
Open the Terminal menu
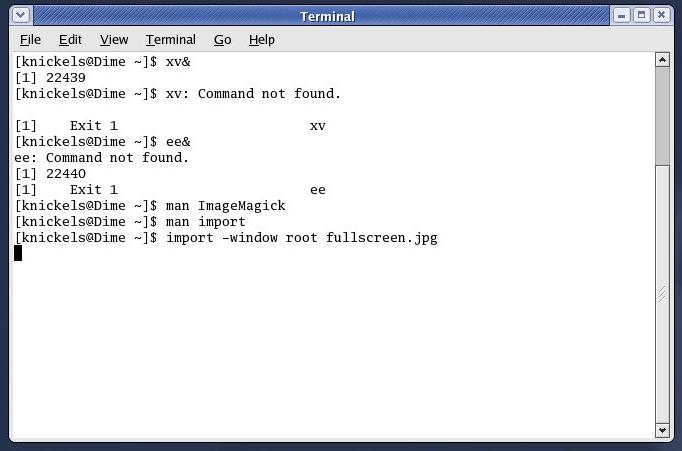pyautogui.click(x=170, y=40)
